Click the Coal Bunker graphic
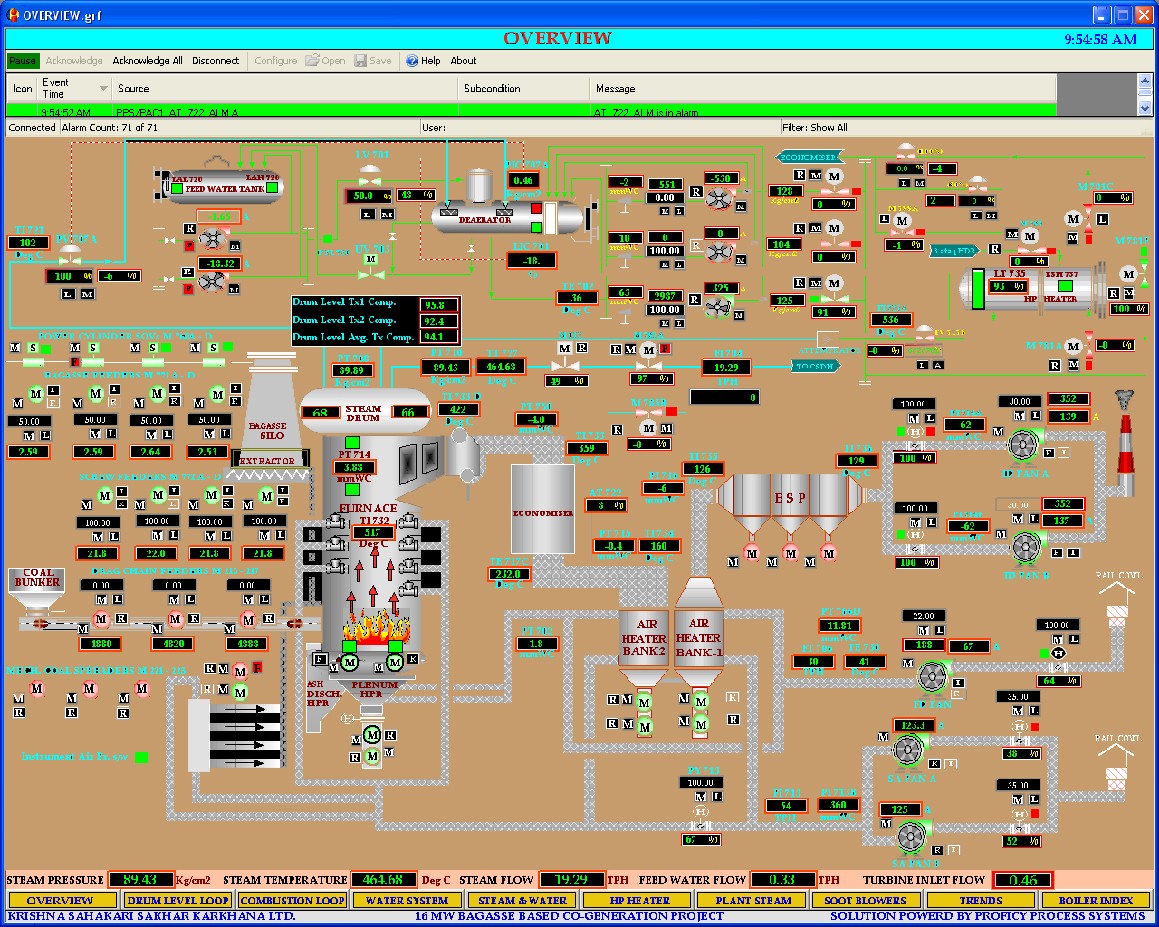The height and width of the screenshot is (927, 1159). pos(36,590)
